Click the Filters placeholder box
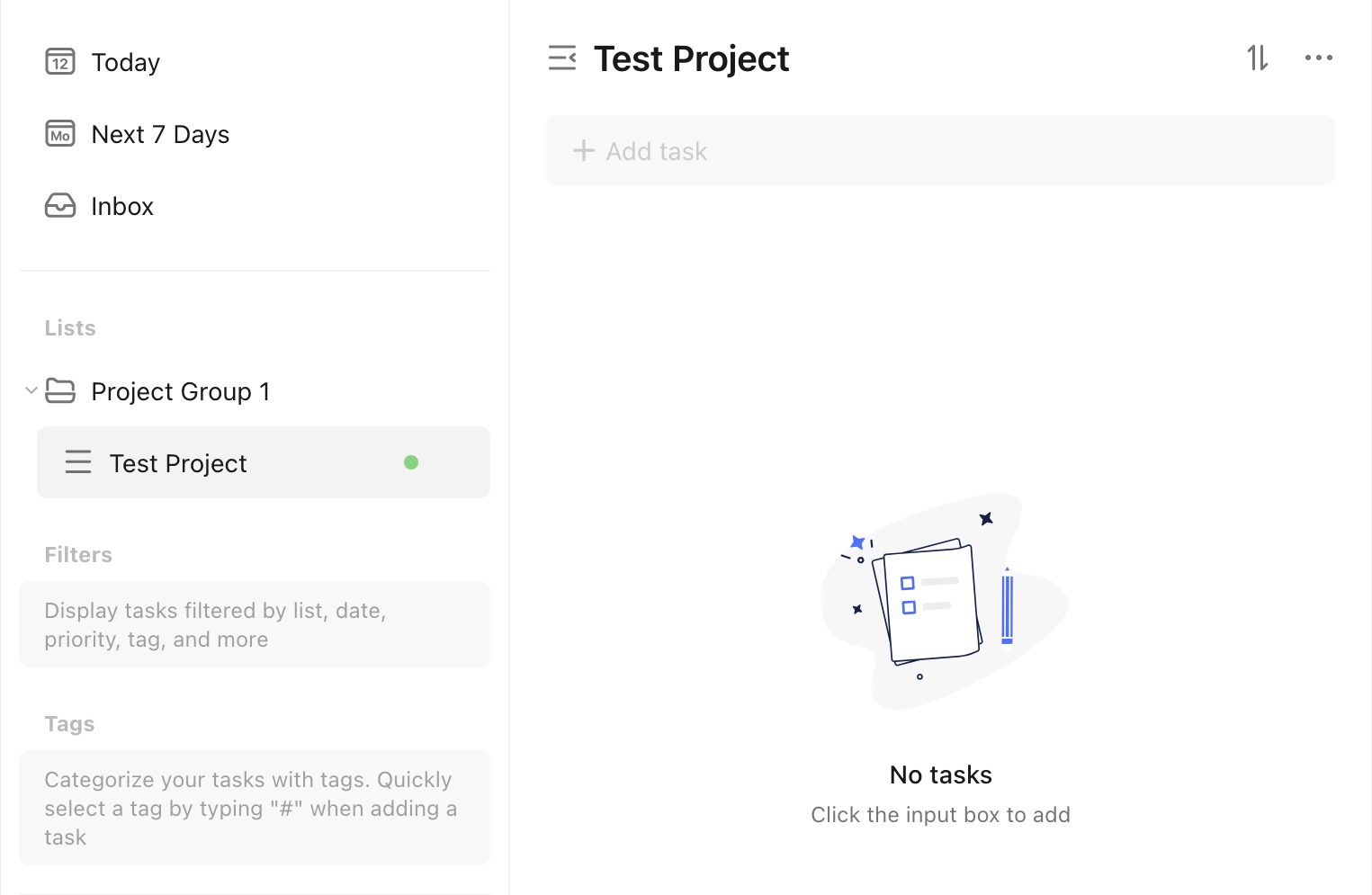The width and height of the screenshot is (1372, 895). 255,624
